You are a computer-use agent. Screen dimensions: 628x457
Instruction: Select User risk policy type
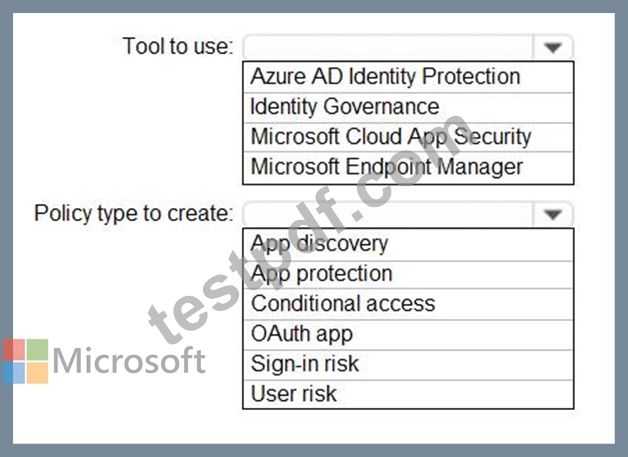[x=408, y=394]
